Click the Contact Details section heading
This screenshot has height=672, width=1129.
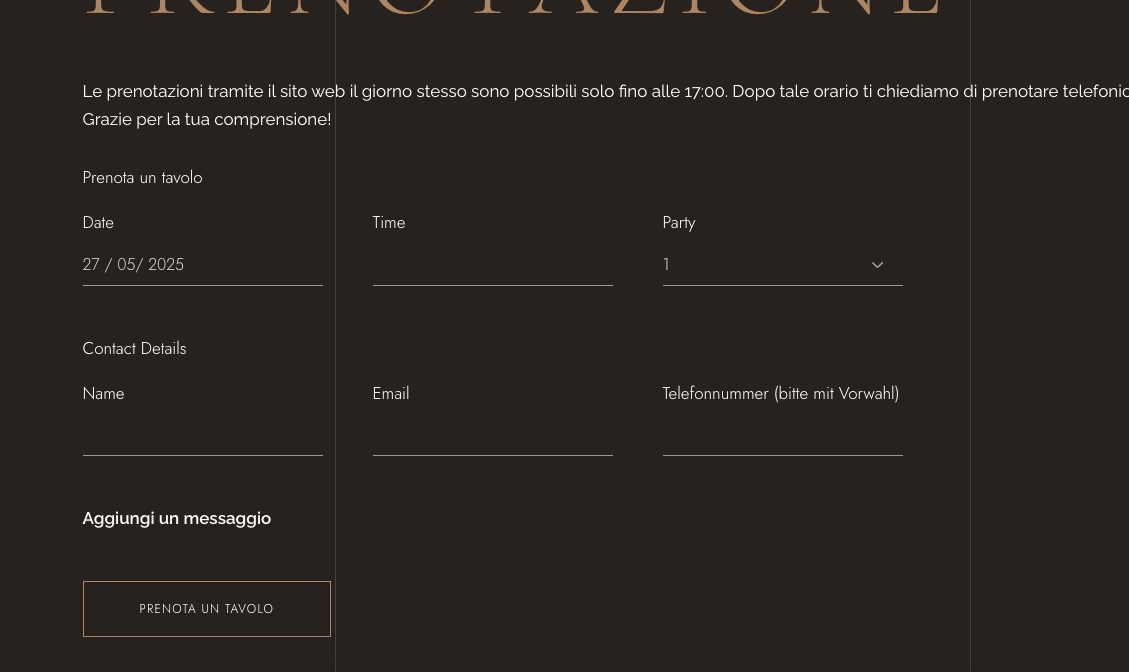click(134, 349)
